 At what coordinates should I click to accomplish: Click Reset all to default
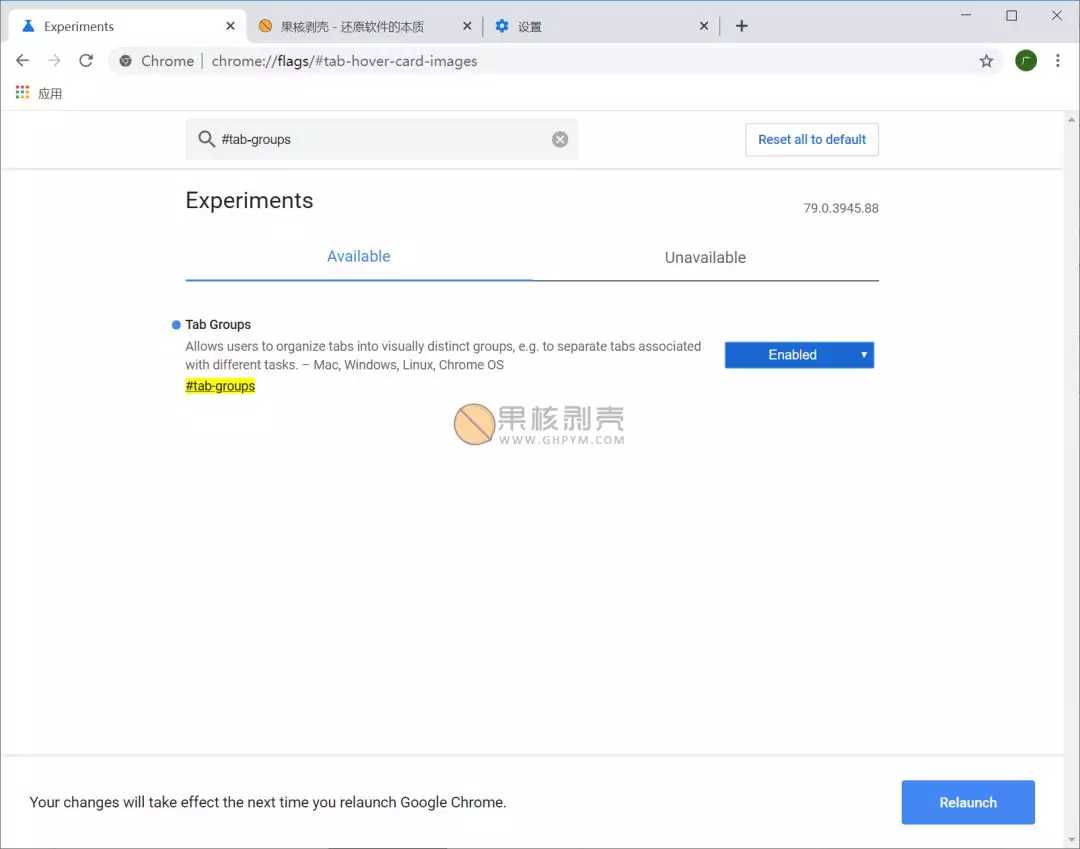click(x=811, y=139)
